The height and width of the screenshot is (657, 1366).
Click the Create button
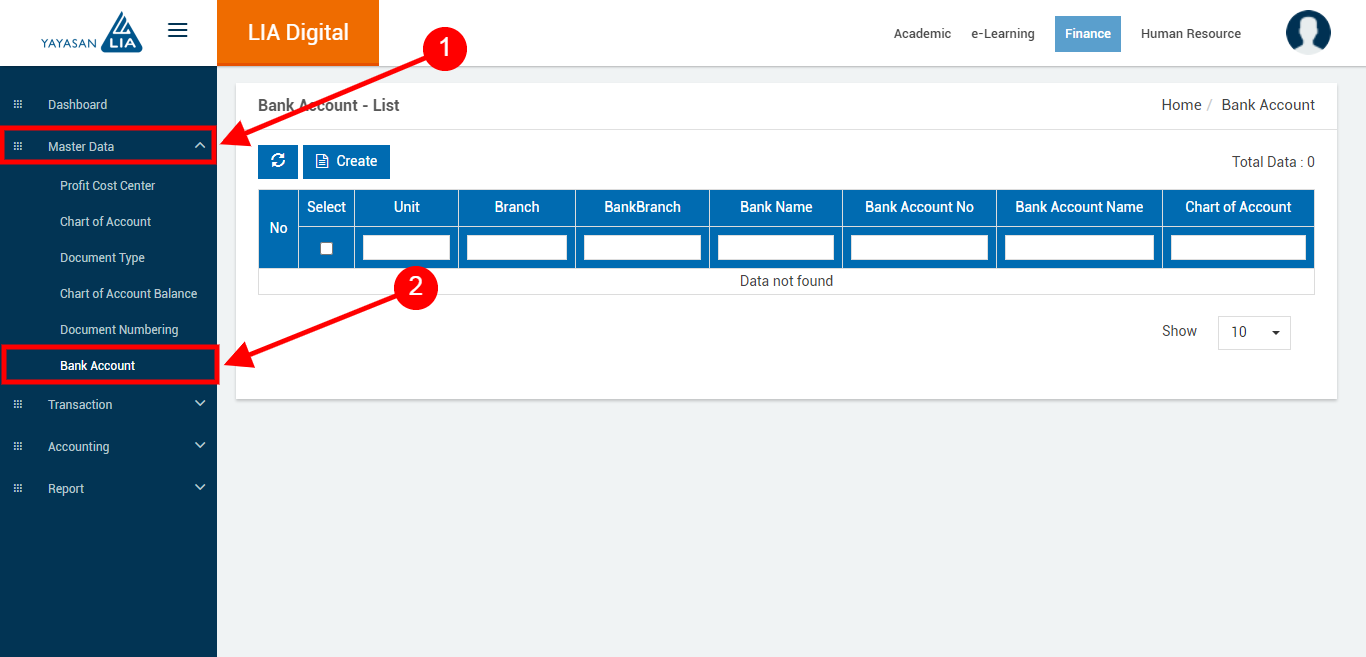pyautogui.click(x=346, y=161)
